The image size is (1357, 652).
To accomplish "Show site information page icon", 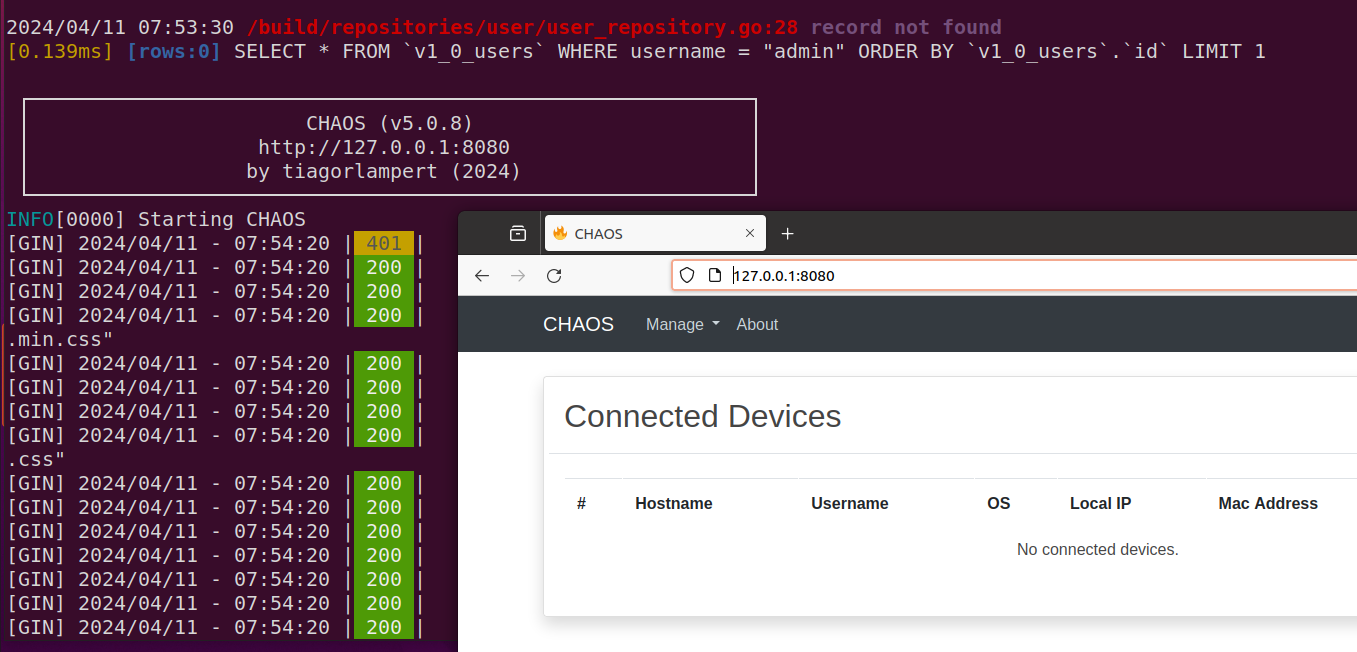I will point(714,276).
